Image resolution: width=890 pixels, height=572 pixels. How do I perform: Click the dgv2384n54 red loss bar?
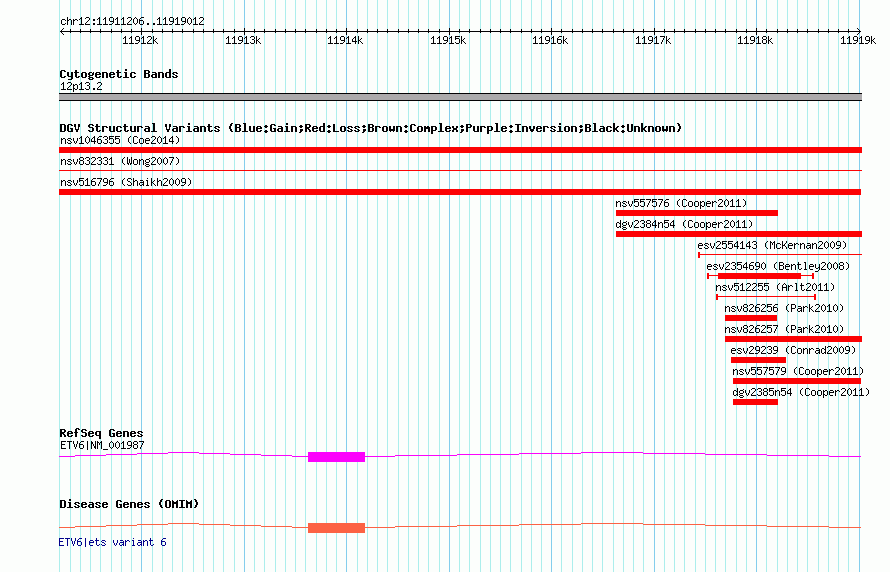pyautogui.click(x=739, y=234)
